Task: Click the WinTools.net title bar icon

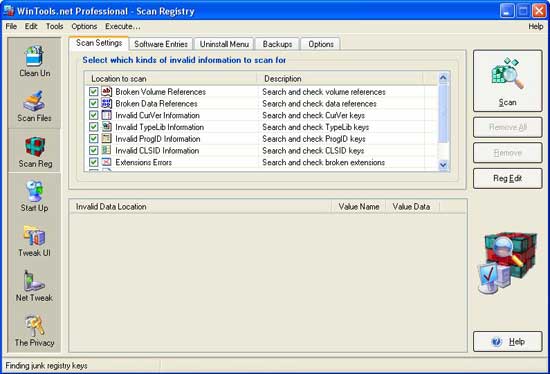Action: [9, 11]
